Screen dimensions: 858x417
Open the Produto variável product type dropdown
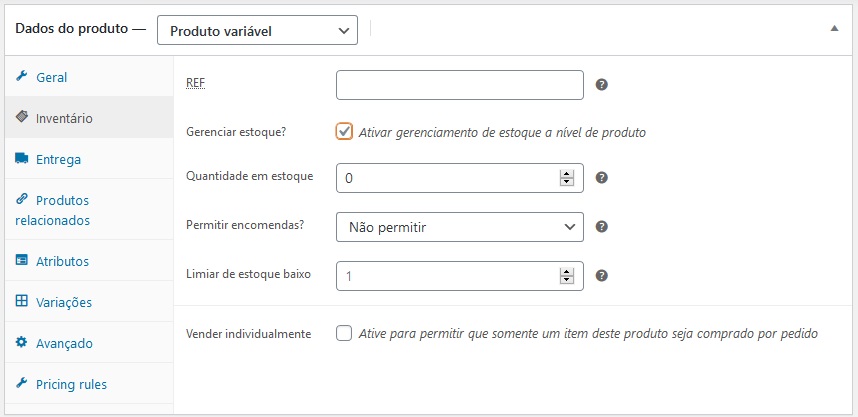coord(257,31)
